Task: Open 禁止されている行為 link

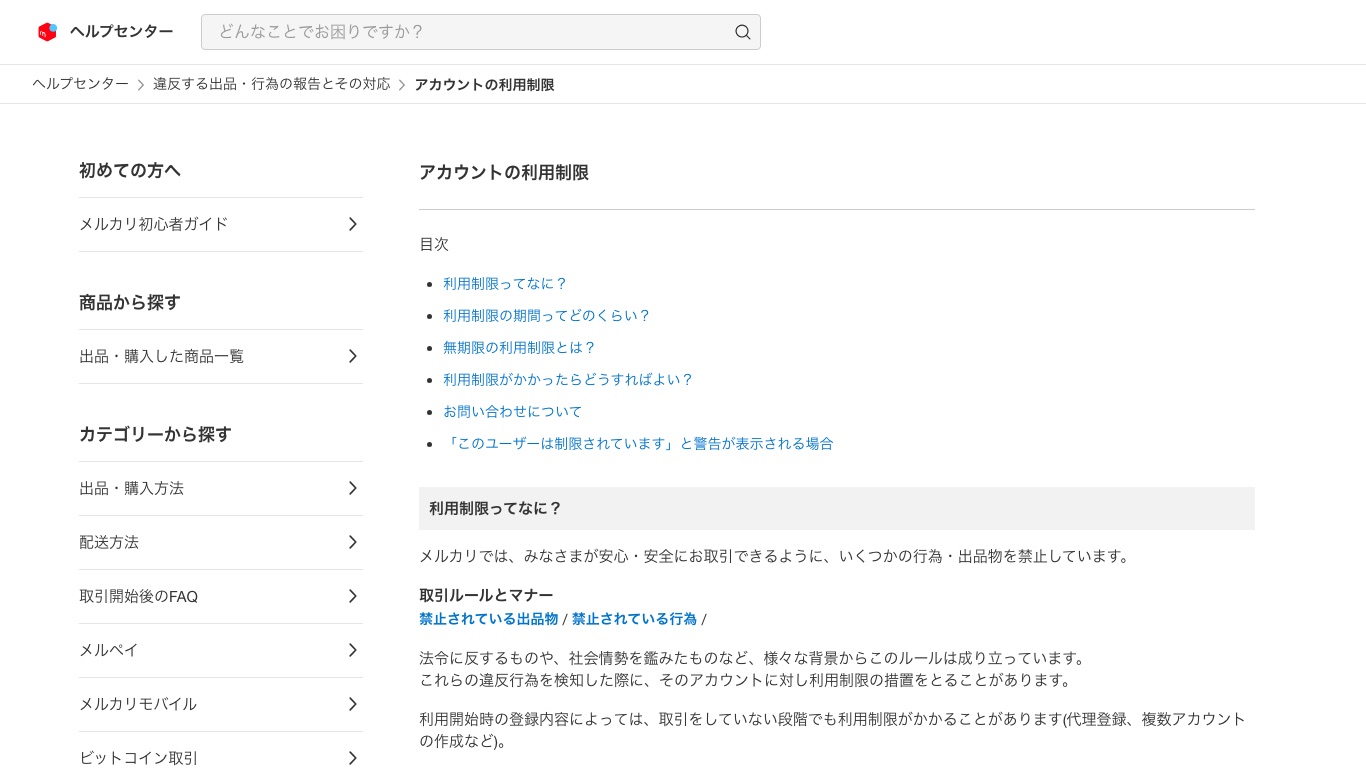Action: 634,619
